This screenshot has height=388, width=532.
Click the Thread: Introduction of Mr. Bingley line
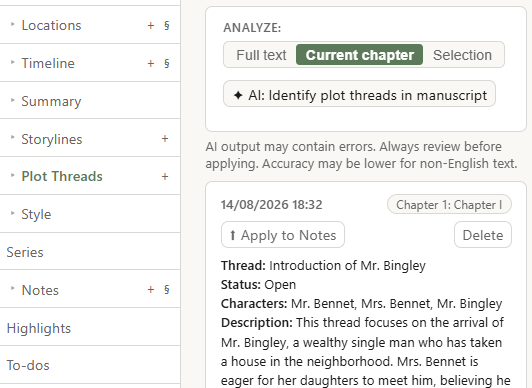(x=323, y=265)
